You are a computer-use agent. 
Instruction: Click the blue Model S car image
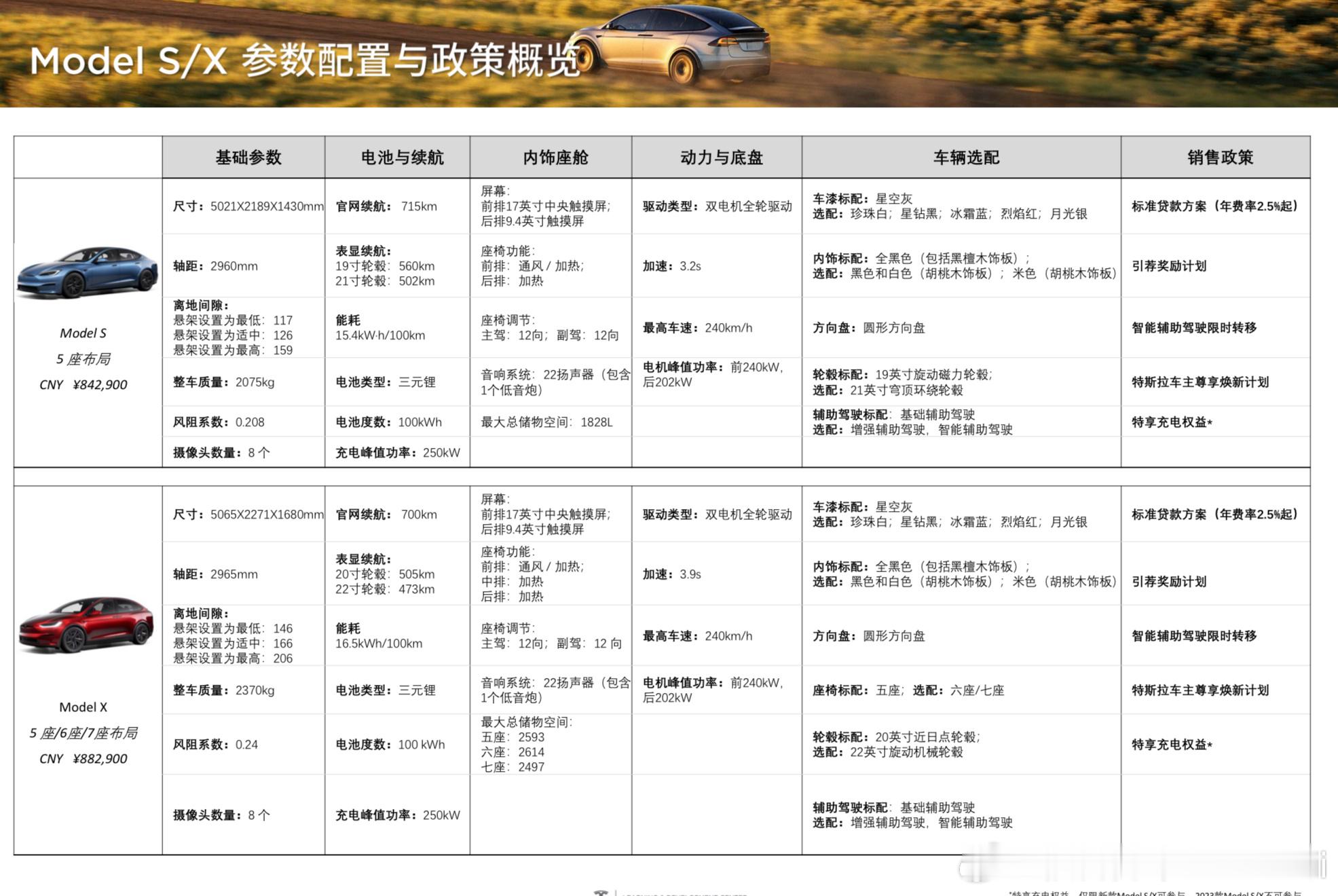tap(87, 272)
